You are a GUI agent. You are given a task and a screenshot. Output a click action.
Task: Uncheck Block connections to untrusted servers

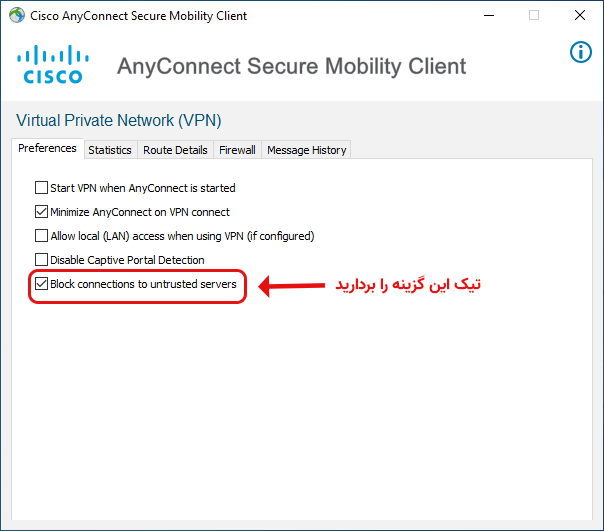pos(41,284)
